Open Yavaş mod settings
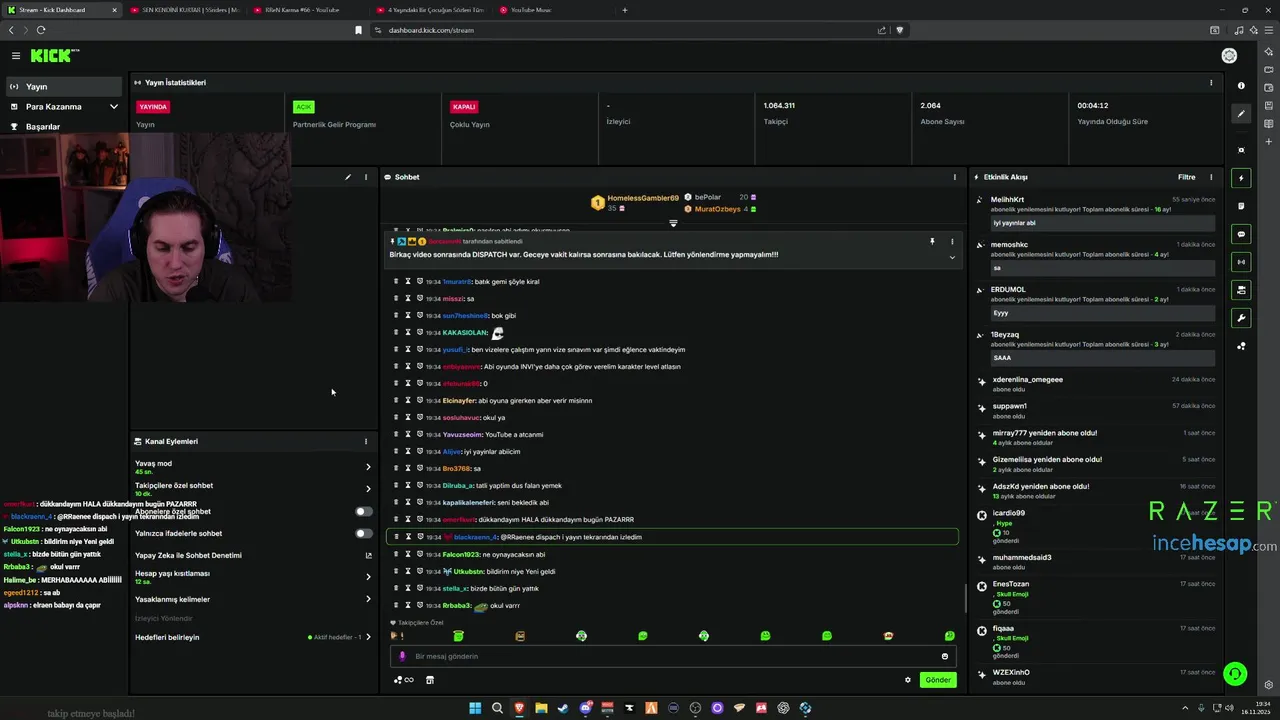Screen dimensions: 1280x720 253,467
